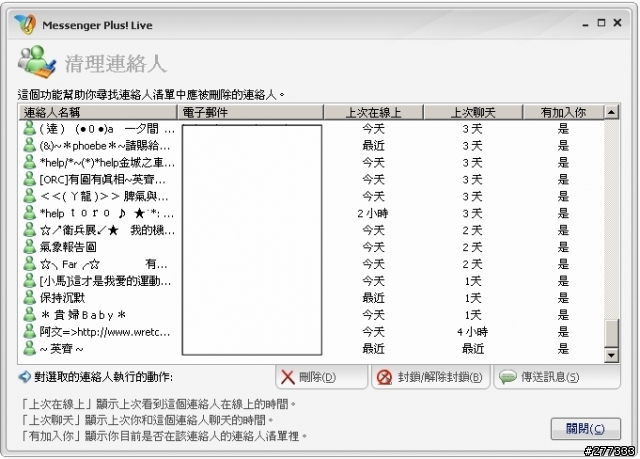Click the '2 小時' last online cell
The width and height of the screenshot is (640, 459).
click(x=373, y=213)
